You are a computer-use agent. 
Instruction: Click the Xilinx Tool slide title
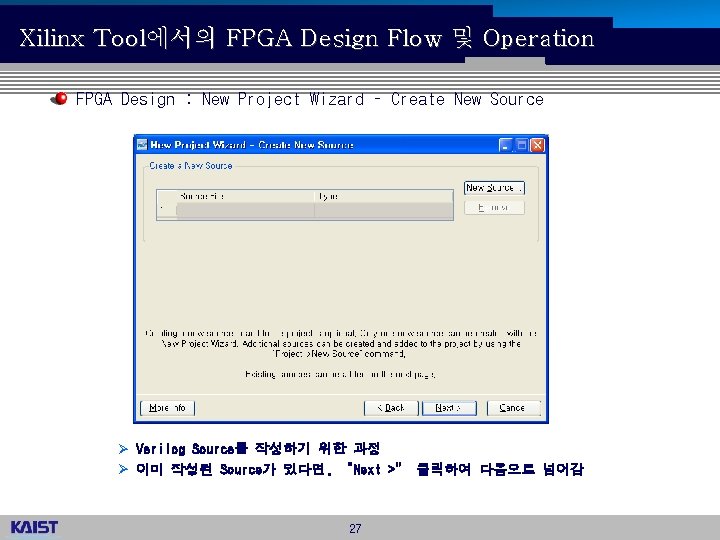coord(307,38)
